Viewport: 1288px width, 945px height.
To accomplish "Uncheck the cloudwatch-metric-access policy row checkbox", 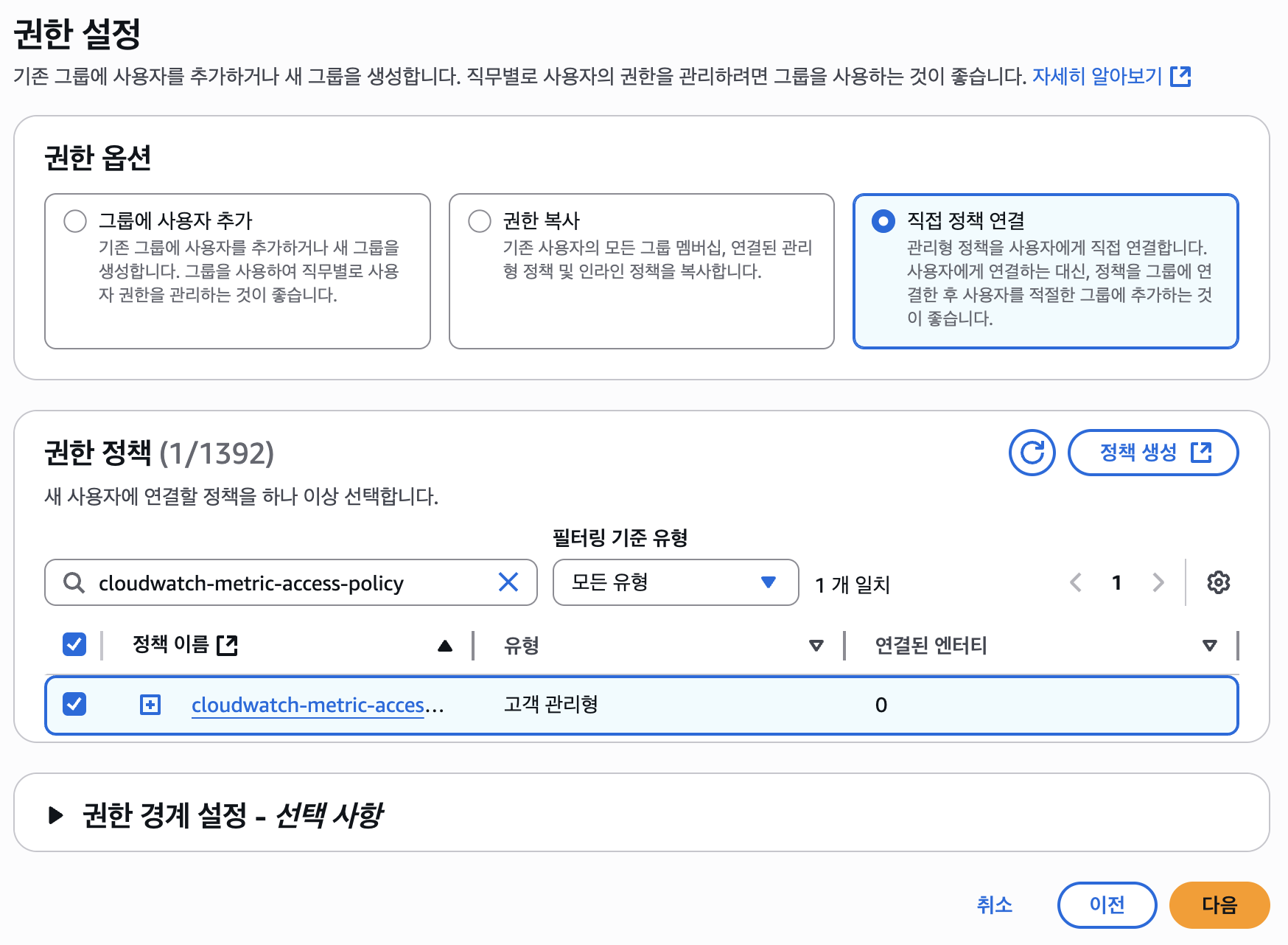I will coord(74,704).
